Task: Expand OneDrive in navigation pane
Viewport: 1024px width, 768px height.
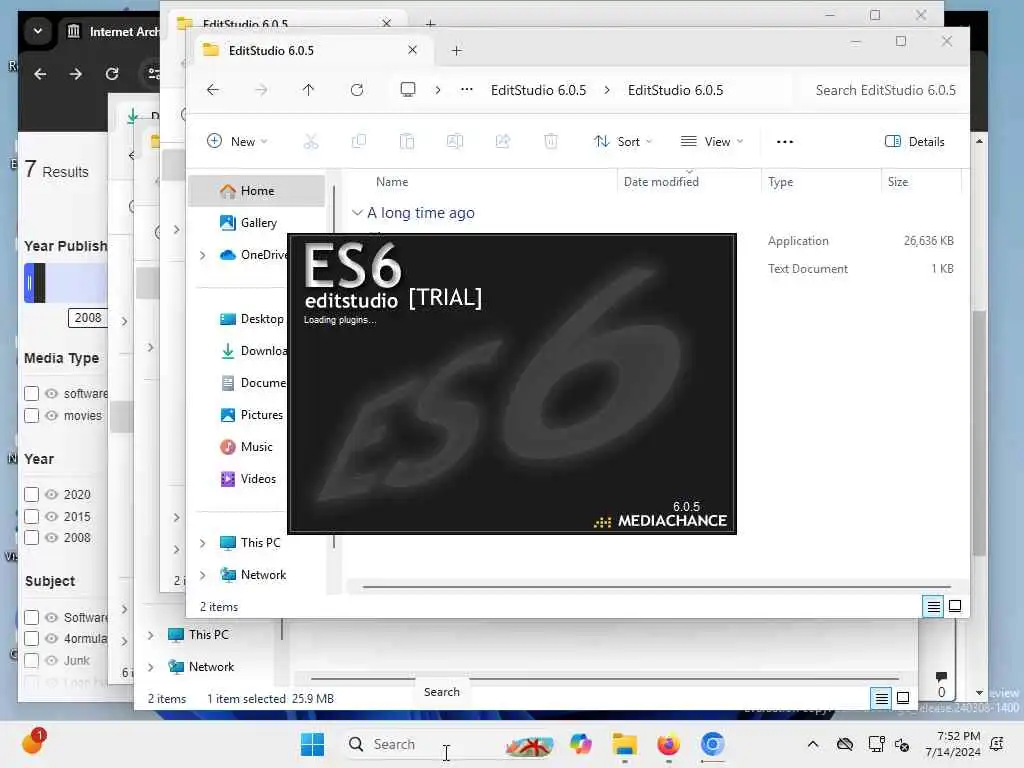Action: pyautogui.click(x=202, y=255)
